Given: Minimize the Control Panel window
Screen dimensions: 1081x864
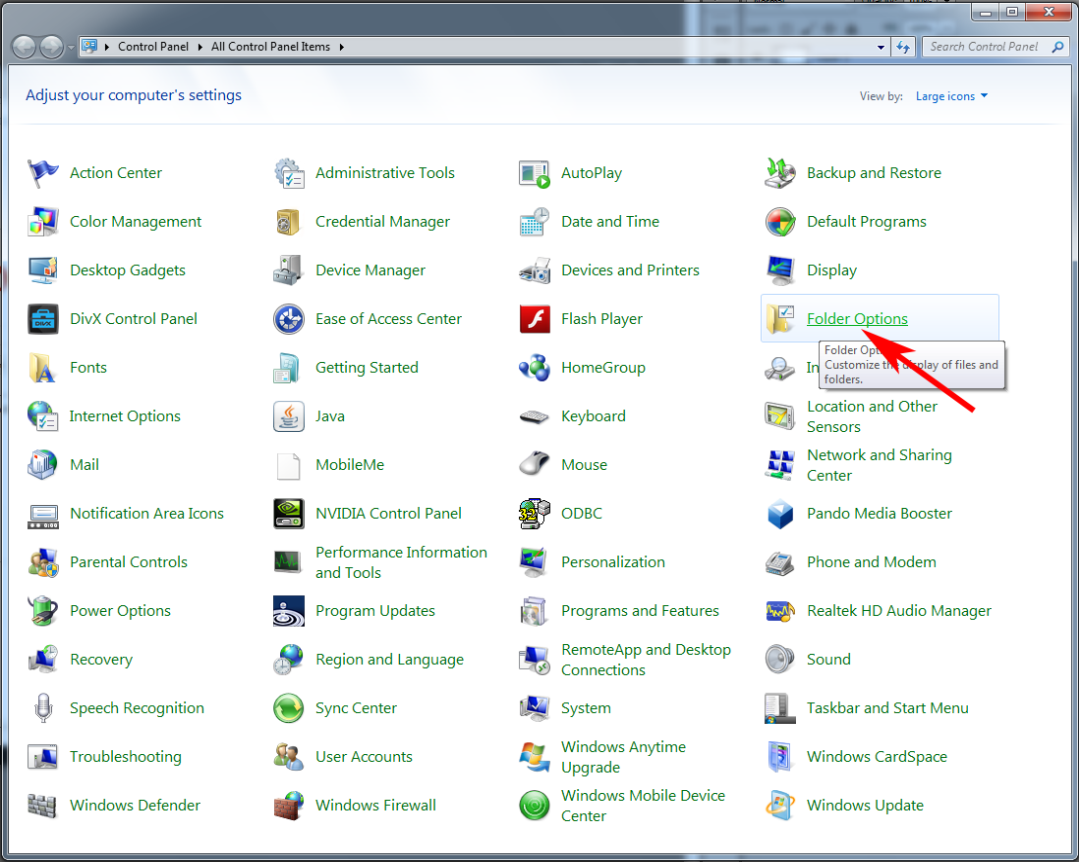Looking at the screenshot, I should point(986,12).
